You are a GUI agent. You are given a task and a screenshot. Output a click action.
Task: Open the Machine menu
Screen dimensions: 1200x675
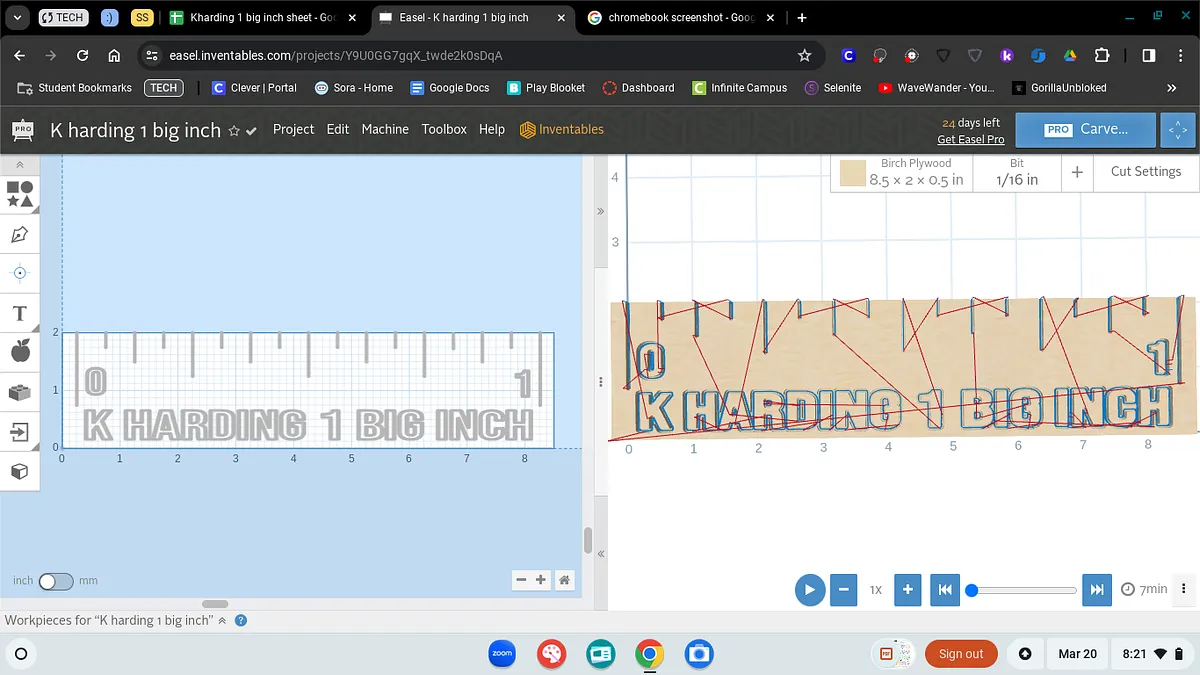tap(385, 129)
